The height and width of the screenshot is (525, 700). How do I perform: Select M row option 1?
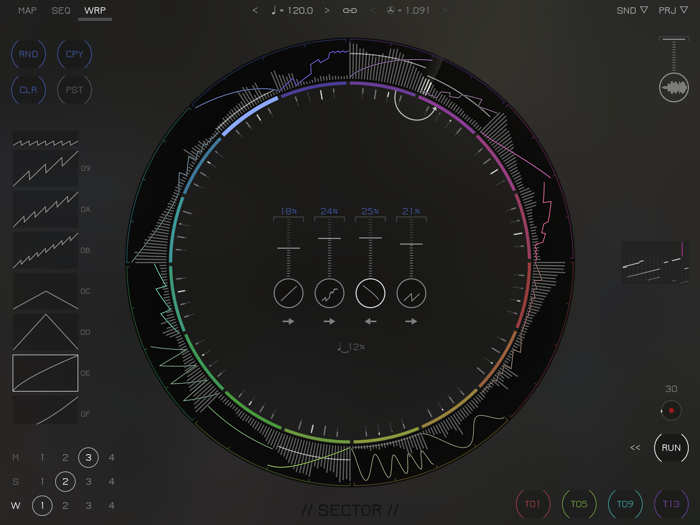42,458
